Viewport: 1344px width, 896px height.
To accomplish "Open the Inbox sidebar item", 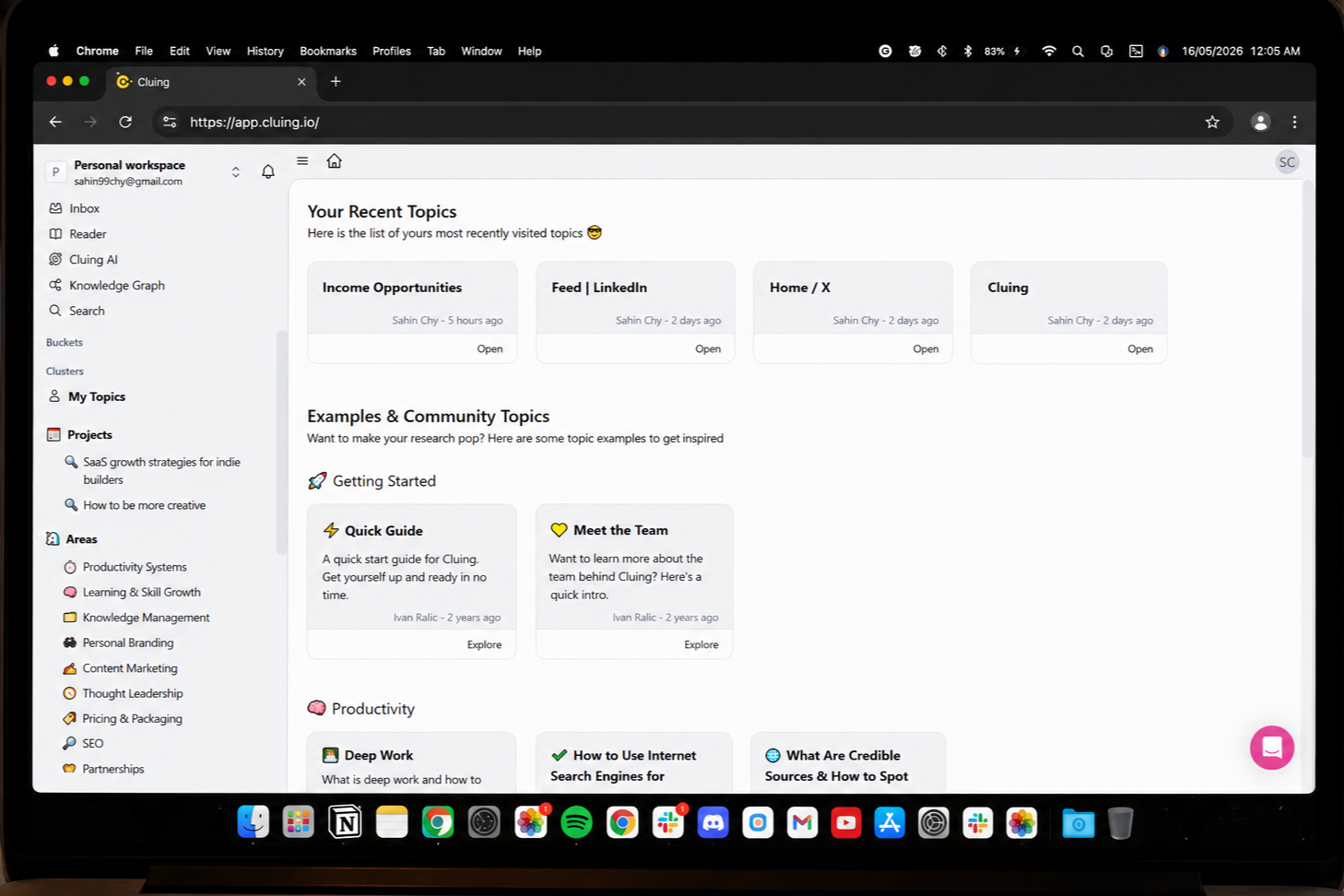I will (x=74, y=208).
